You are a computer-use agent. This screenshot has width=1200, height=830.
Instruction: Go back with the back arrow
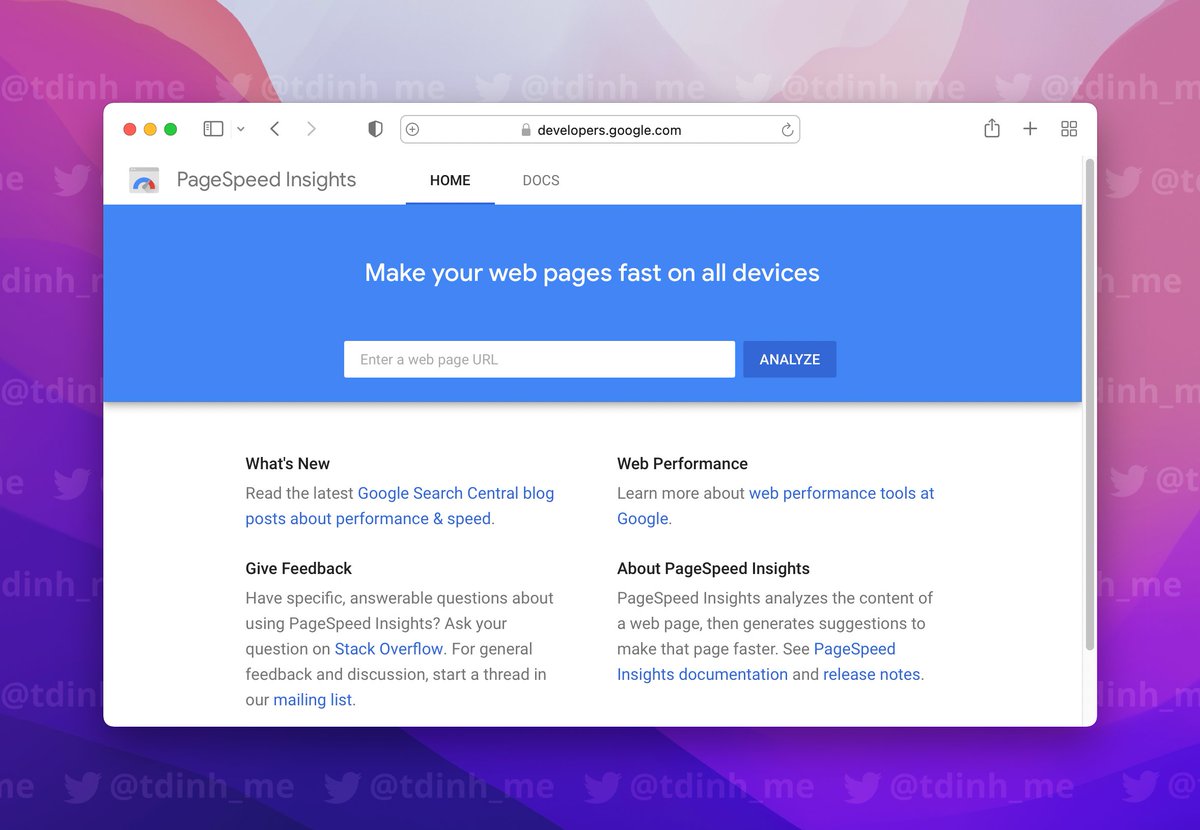(x=274, y=129)
